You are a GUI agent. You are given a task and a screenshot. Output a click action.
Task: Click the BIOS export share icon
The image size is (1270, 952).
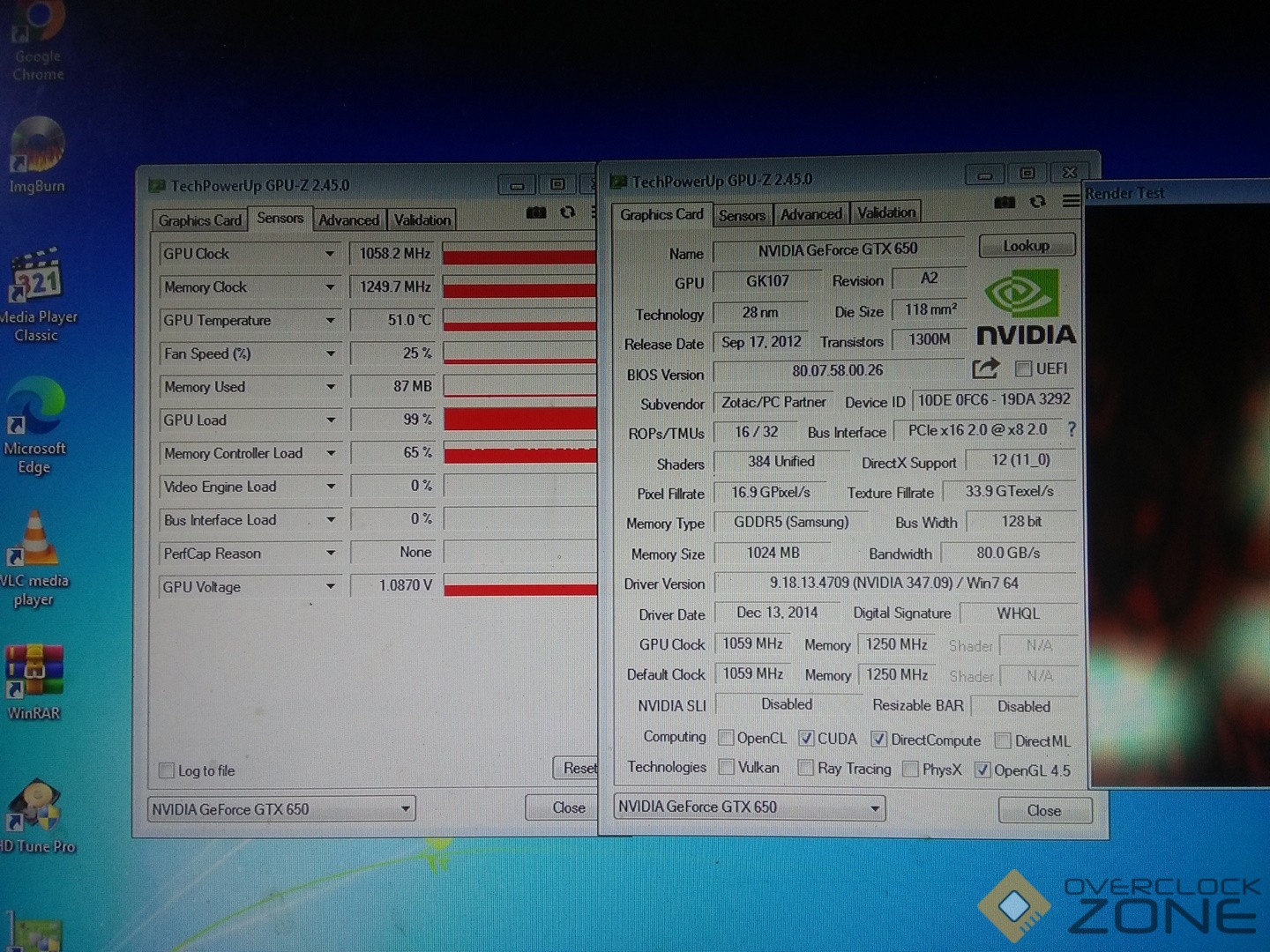(x=986, y=368)
